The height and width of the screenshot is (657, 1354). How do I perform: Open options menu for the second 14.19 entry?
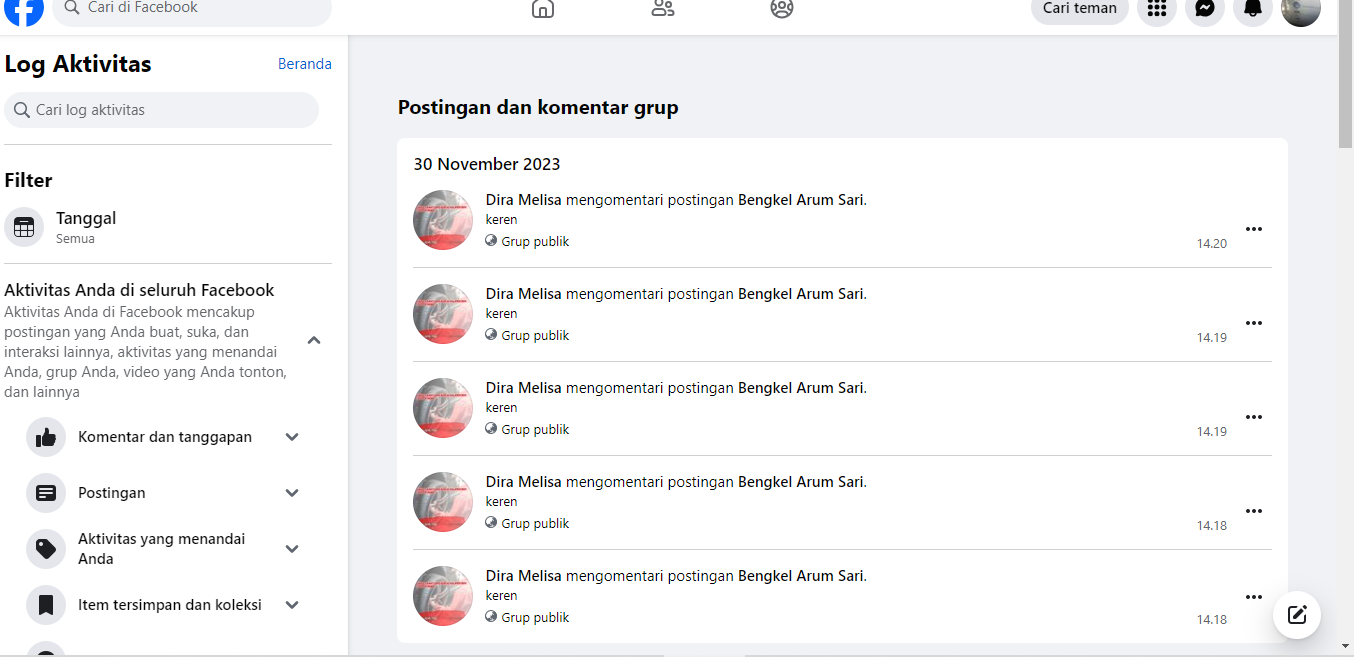click(x=1254, y=417)
